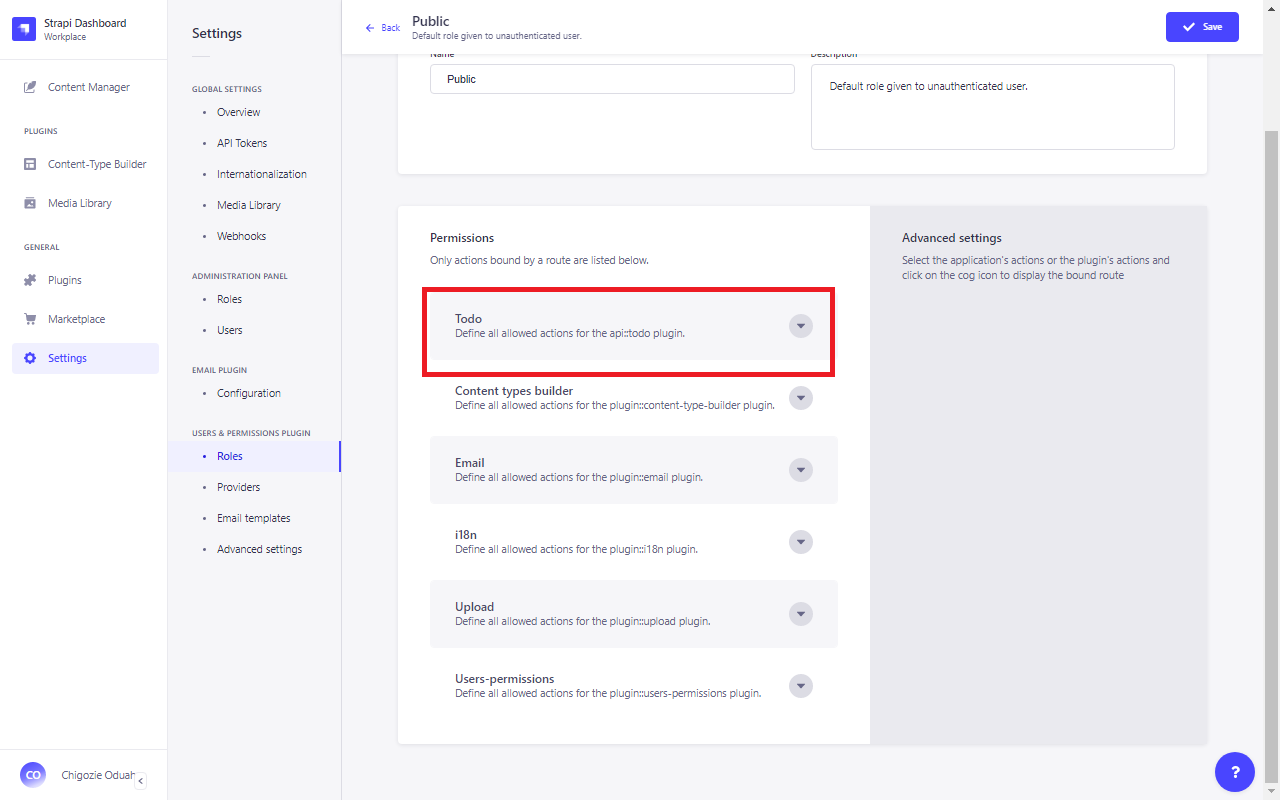Click the Name input field
1280x800 pixels.
click(x=612, y=79)
